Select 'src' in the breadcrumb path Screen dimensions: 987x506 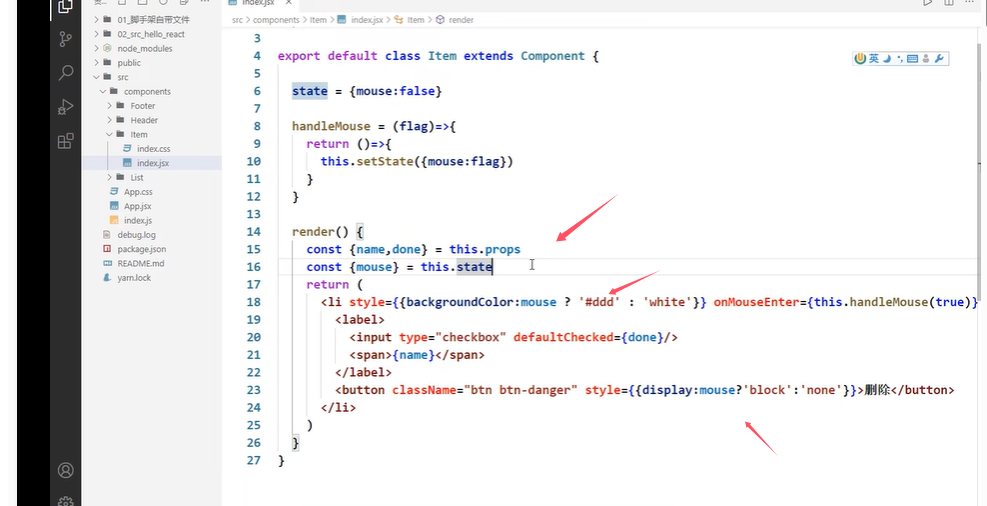tap(237, 20)
